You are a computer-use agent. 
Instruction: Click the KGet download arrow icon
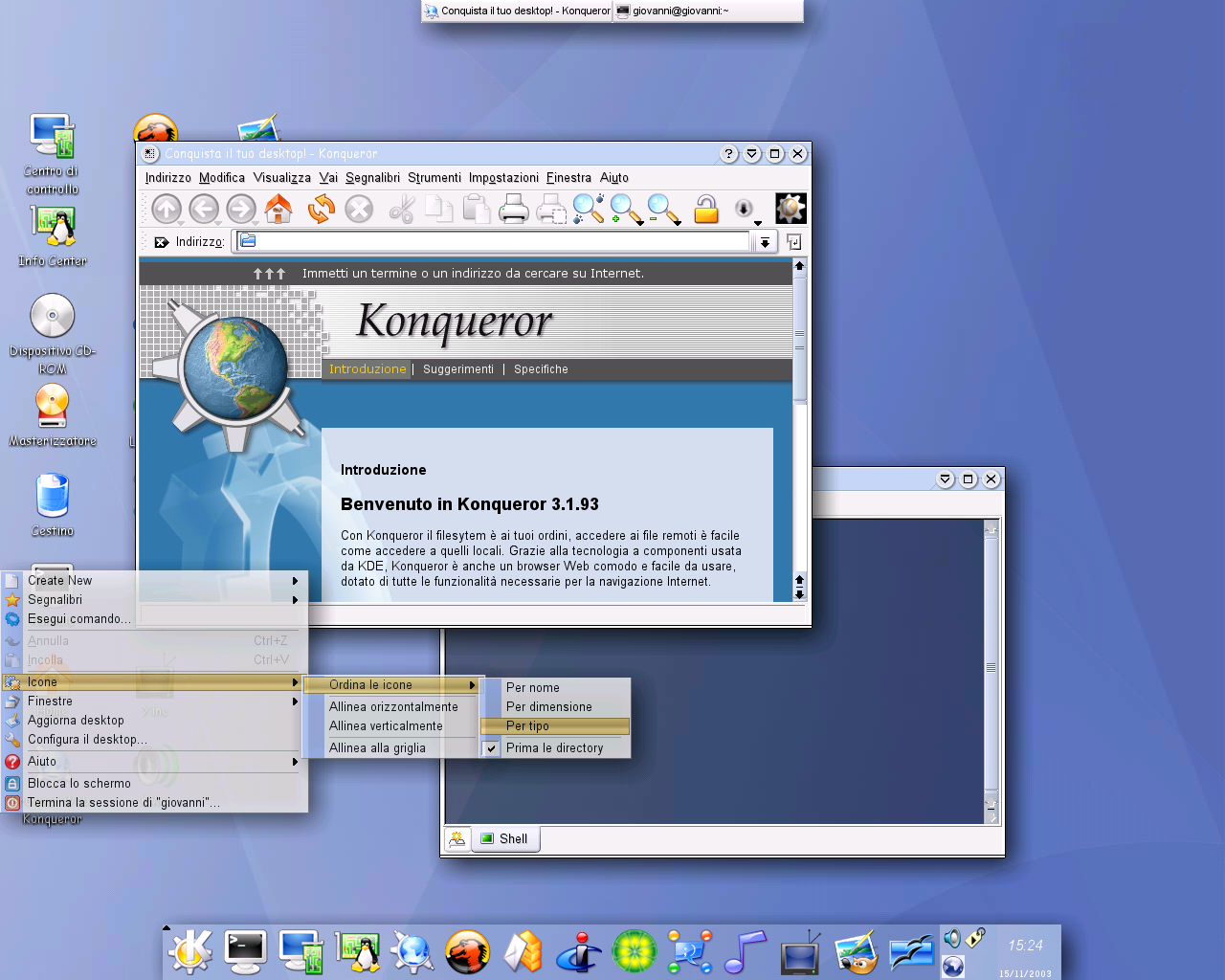(744, 209)
